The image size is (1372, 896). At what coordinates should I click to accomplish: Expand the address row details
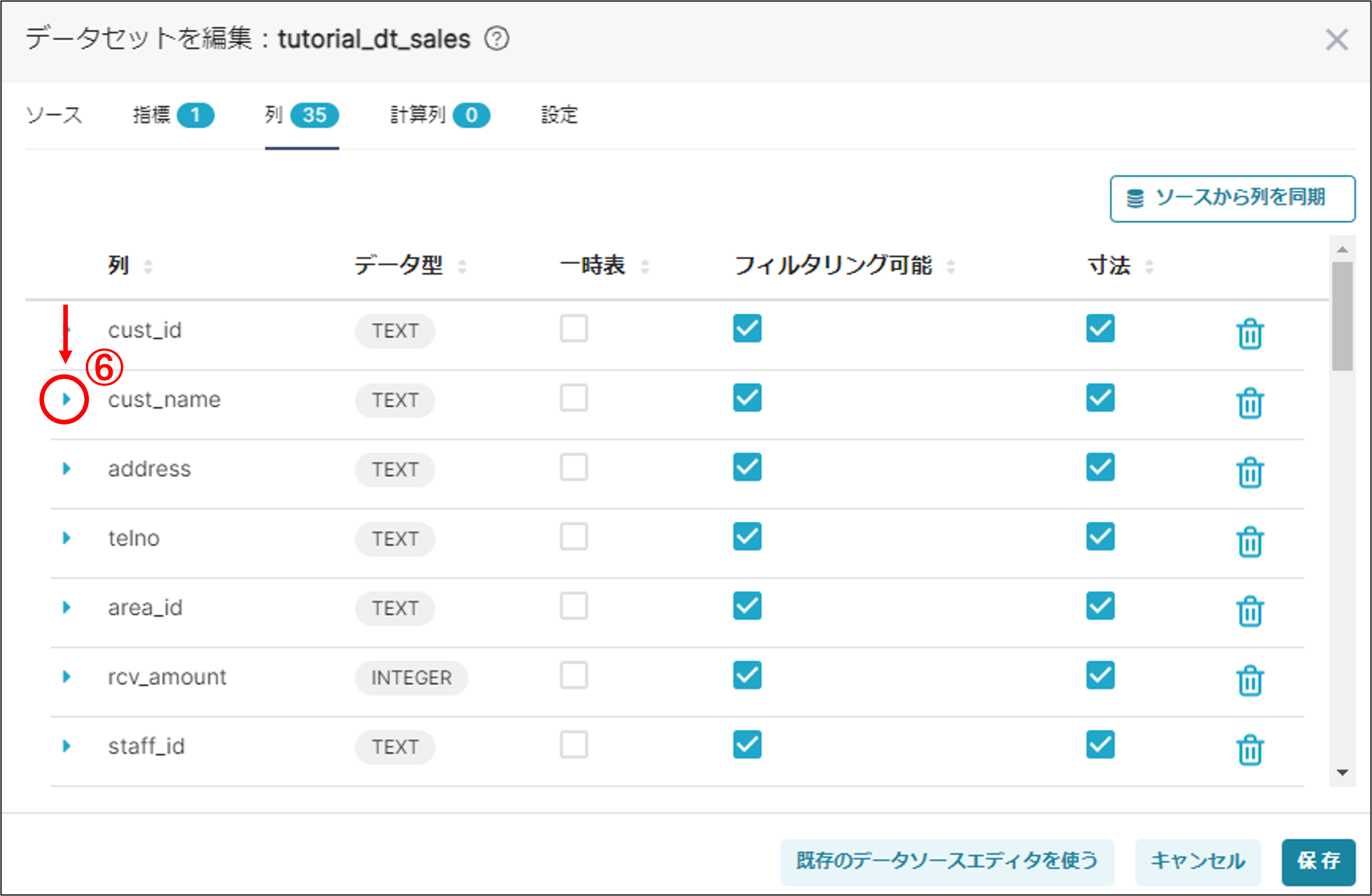(x=66, y=468)
